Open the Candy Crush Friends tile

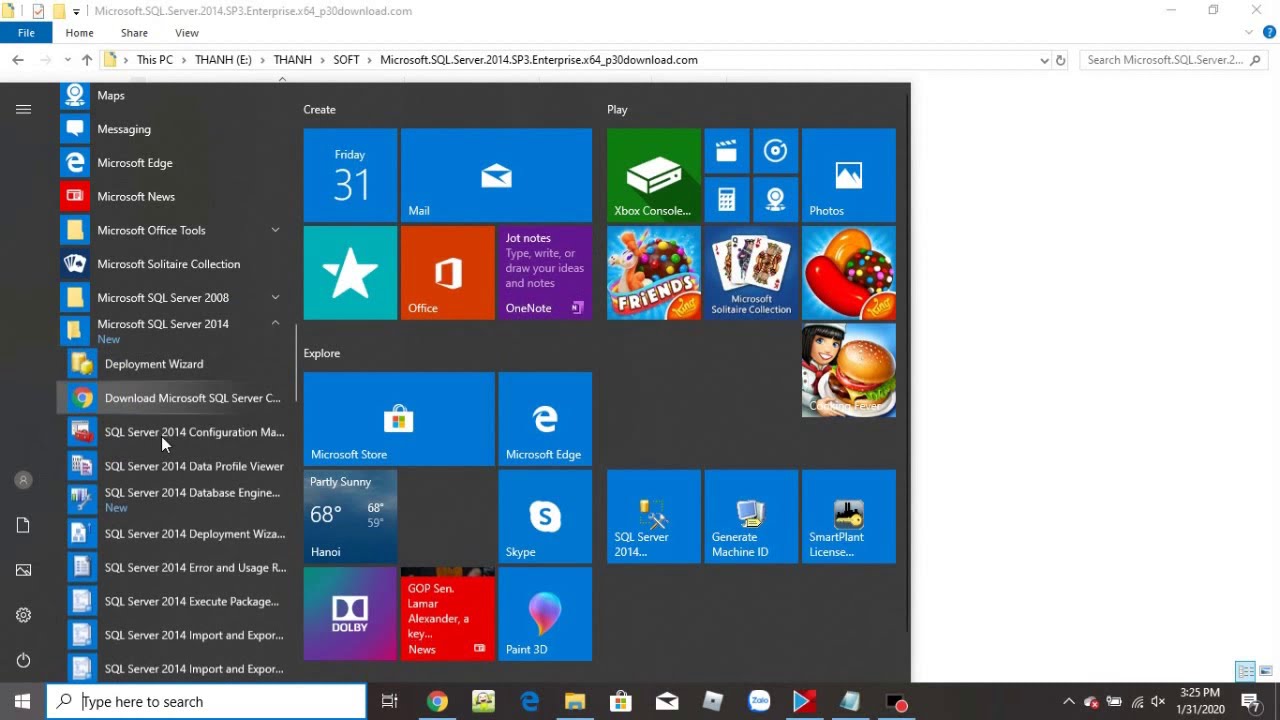tap(653, 273)
